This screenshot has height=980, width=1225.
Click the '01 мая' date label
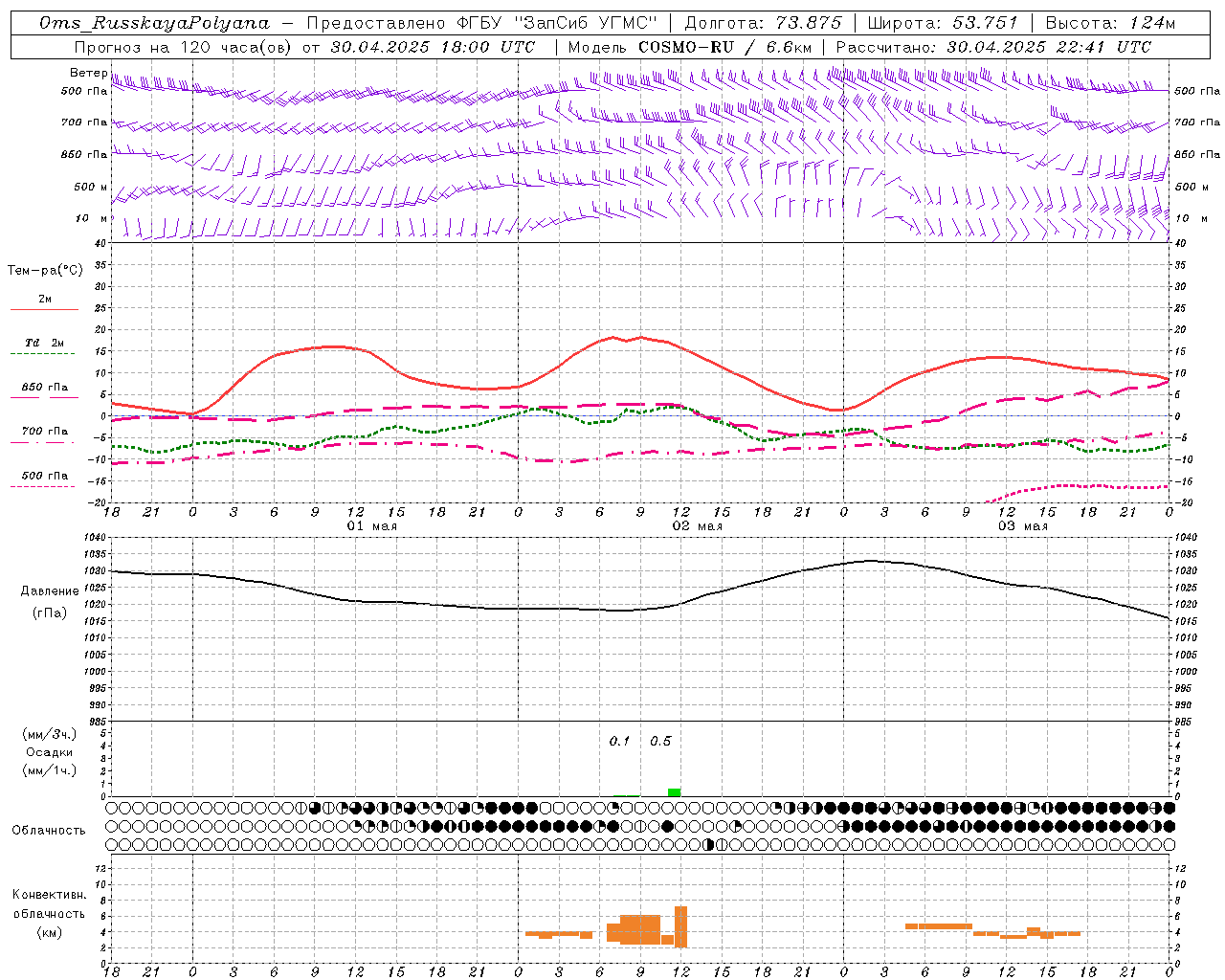(x=371, y=525)
